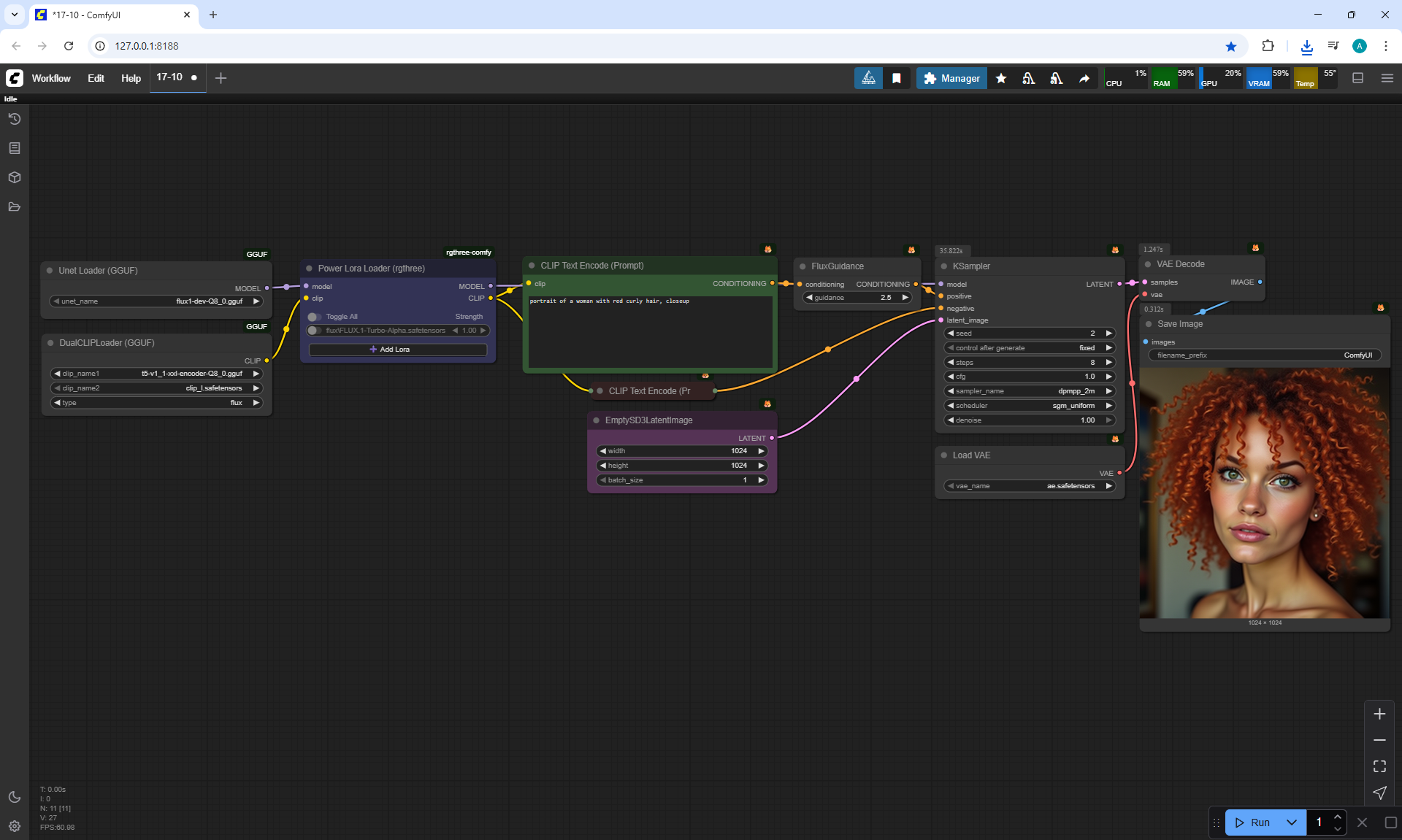This screenshot has width=1402, height=840.
Task: Open the sampler_name dpmpp_2m dropdown
Action: point(1030,391)
